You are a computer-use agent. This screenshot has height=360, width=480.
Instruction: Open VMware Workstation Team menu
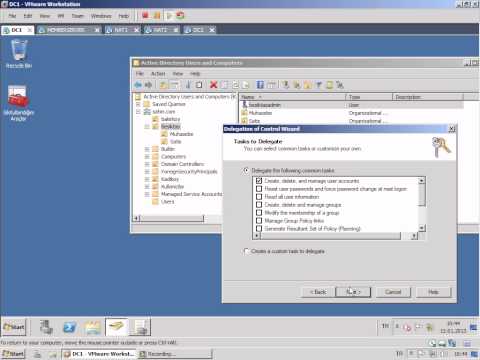[78, 16]
